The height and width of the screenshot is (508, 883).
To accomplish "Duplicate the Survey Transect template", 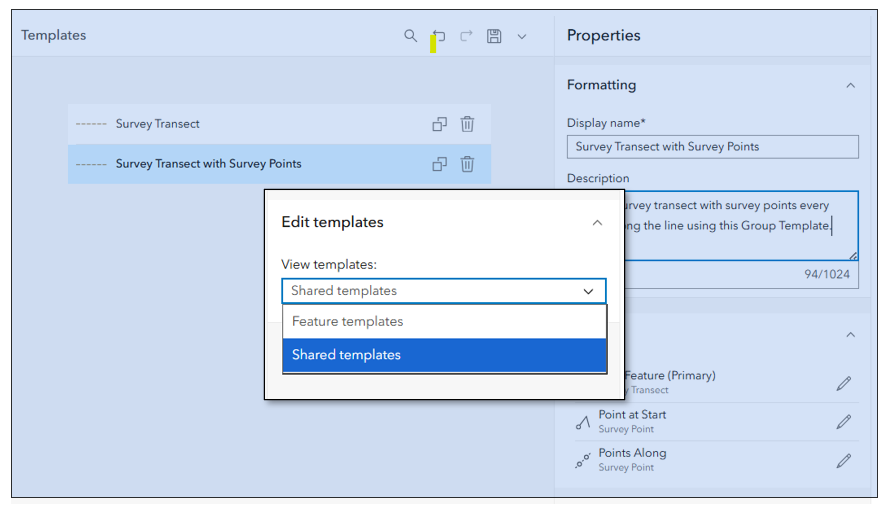I will (x=439, y=124).
